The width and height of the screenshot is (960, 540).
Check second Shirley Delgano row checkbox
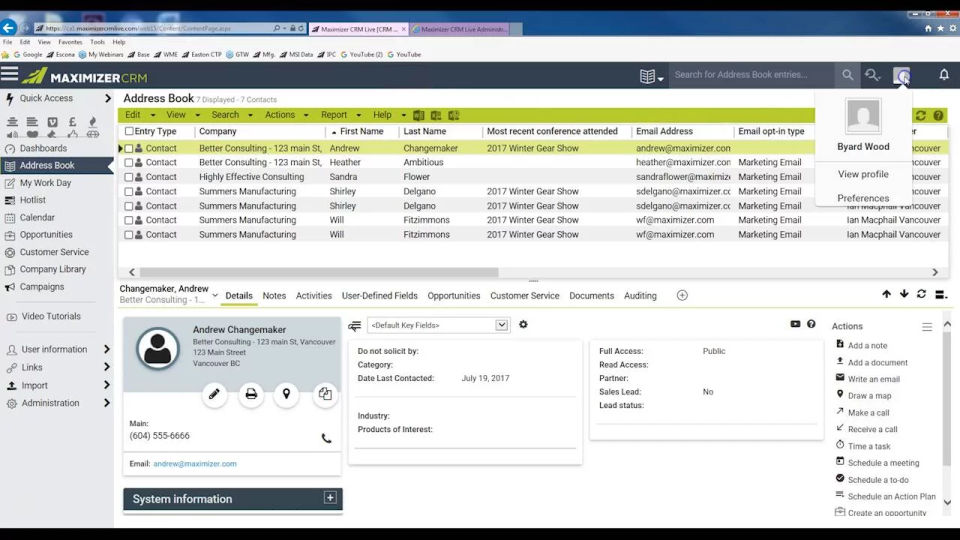point(129,206)
